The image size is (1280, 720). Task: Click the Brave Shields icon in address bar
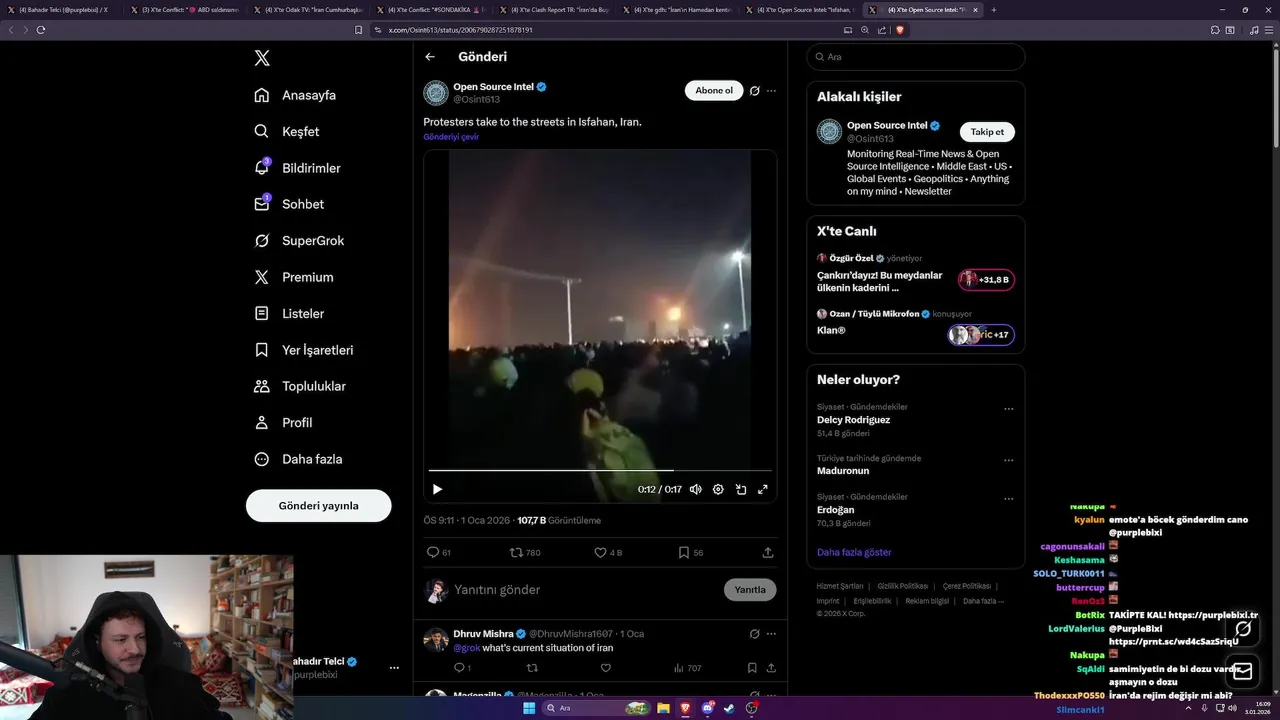(x=900, y=30)
